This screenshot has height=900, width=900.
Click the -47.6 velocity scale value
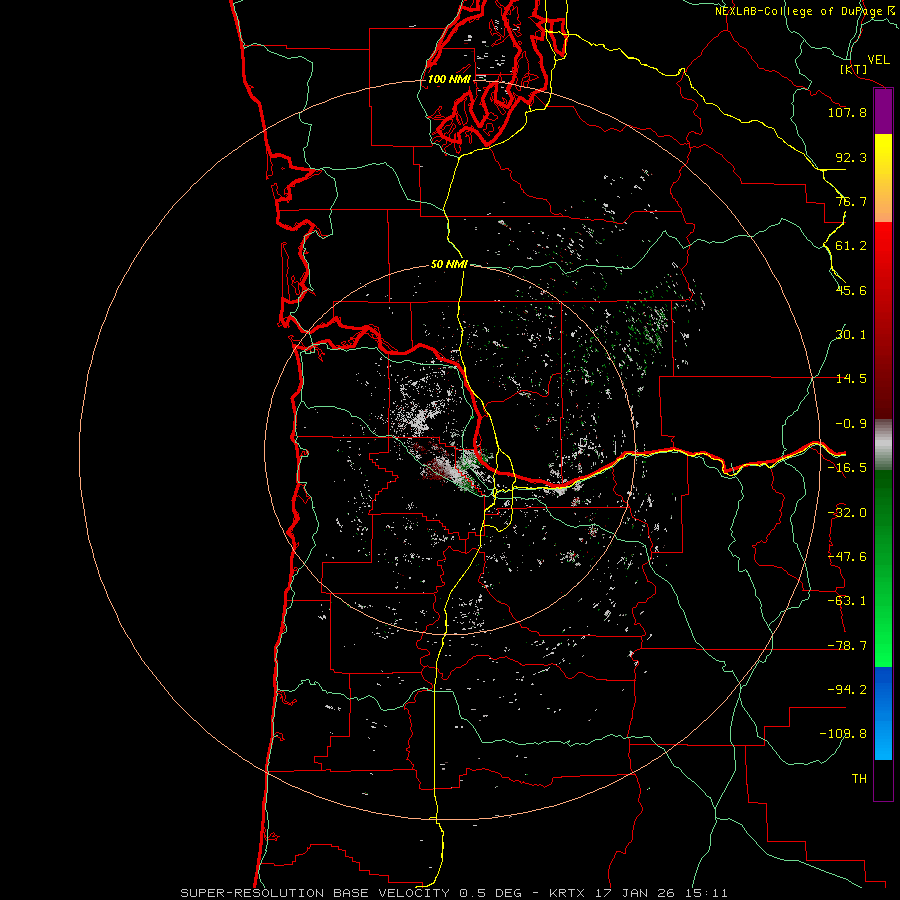coord(847,557)
